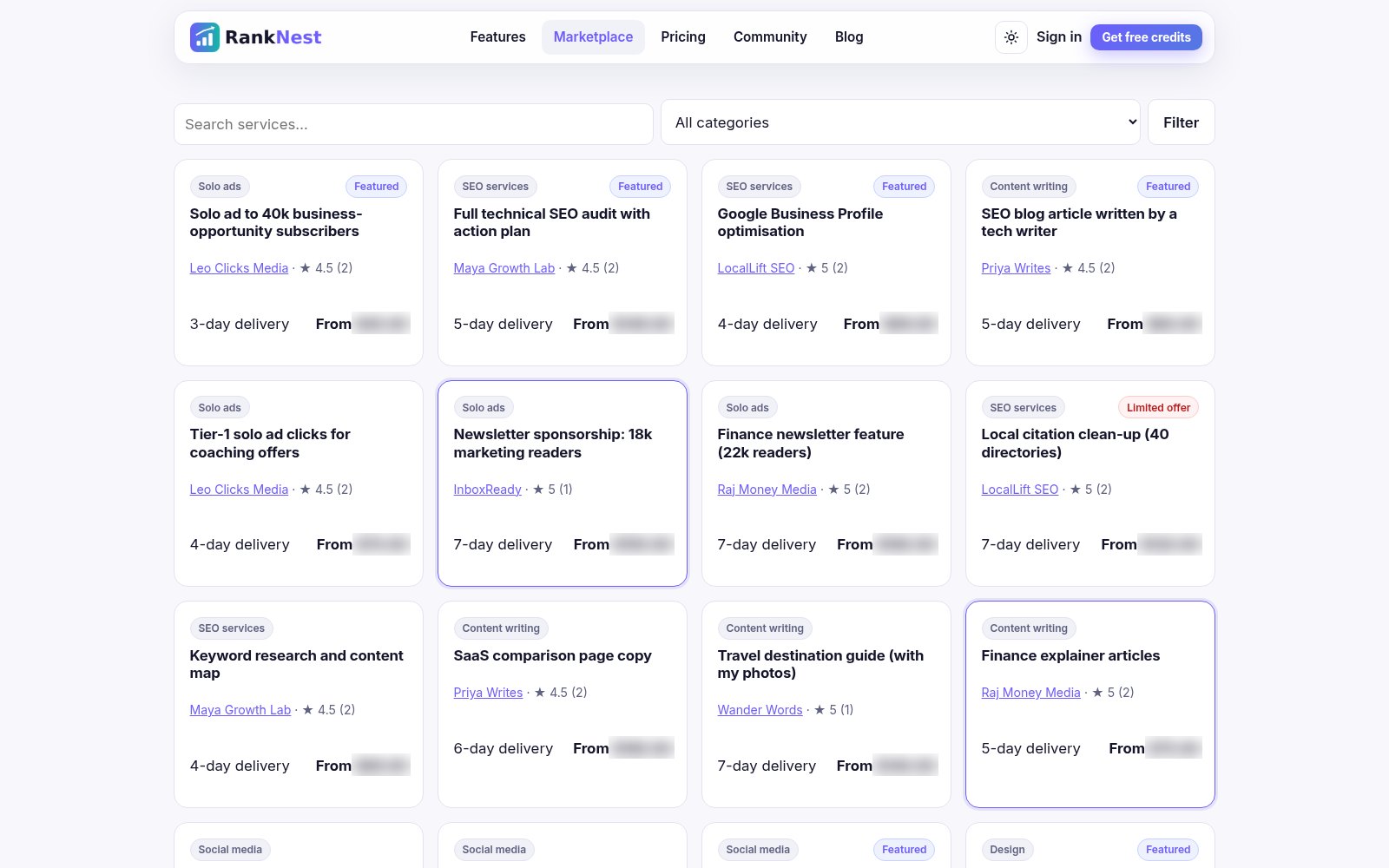Open Raj Money Media on the Finance explainer articles card

coord(1030,693)
